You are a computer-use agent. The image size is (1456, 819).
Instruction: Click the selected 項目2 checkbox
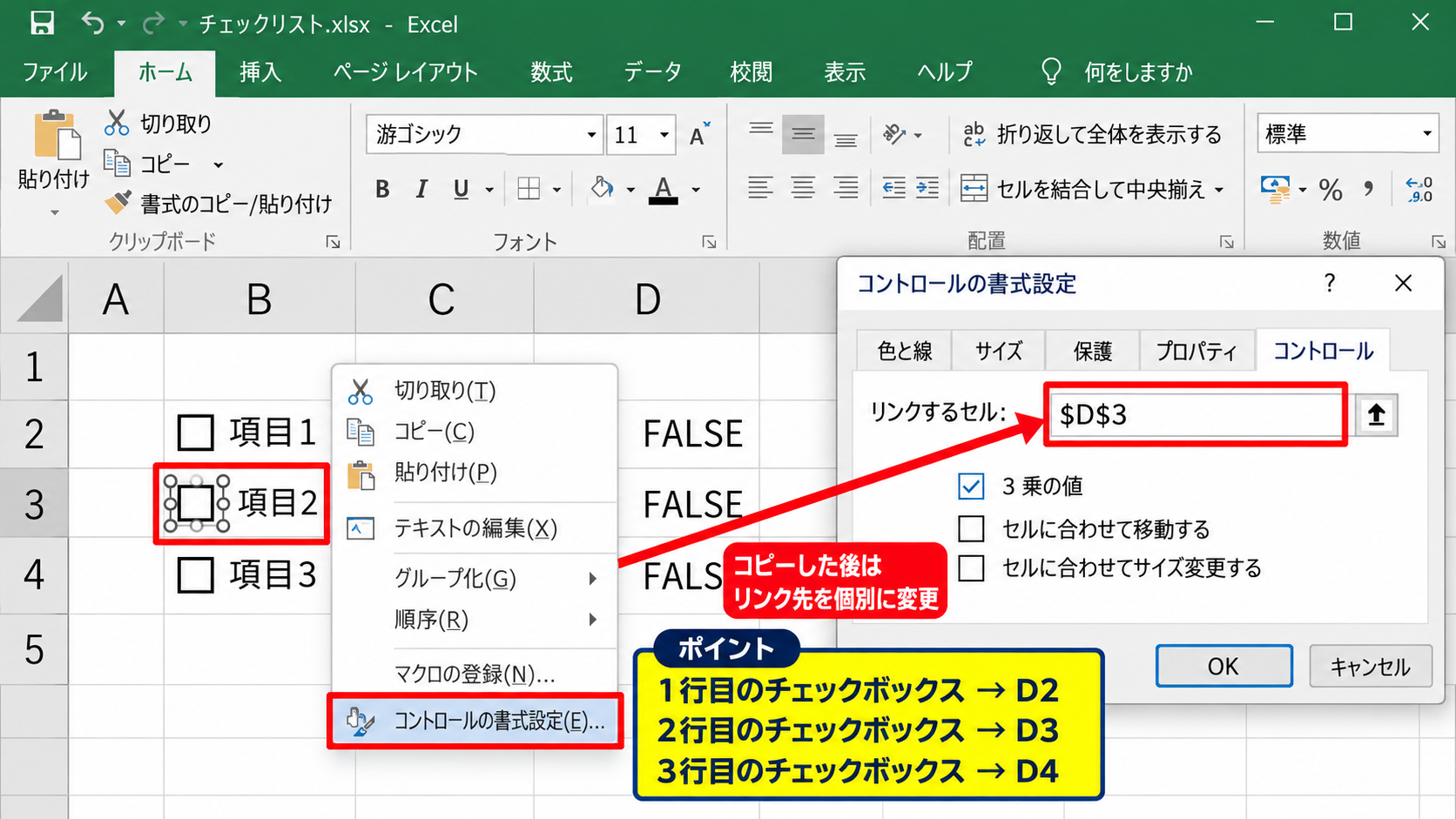tap(196, 503)
